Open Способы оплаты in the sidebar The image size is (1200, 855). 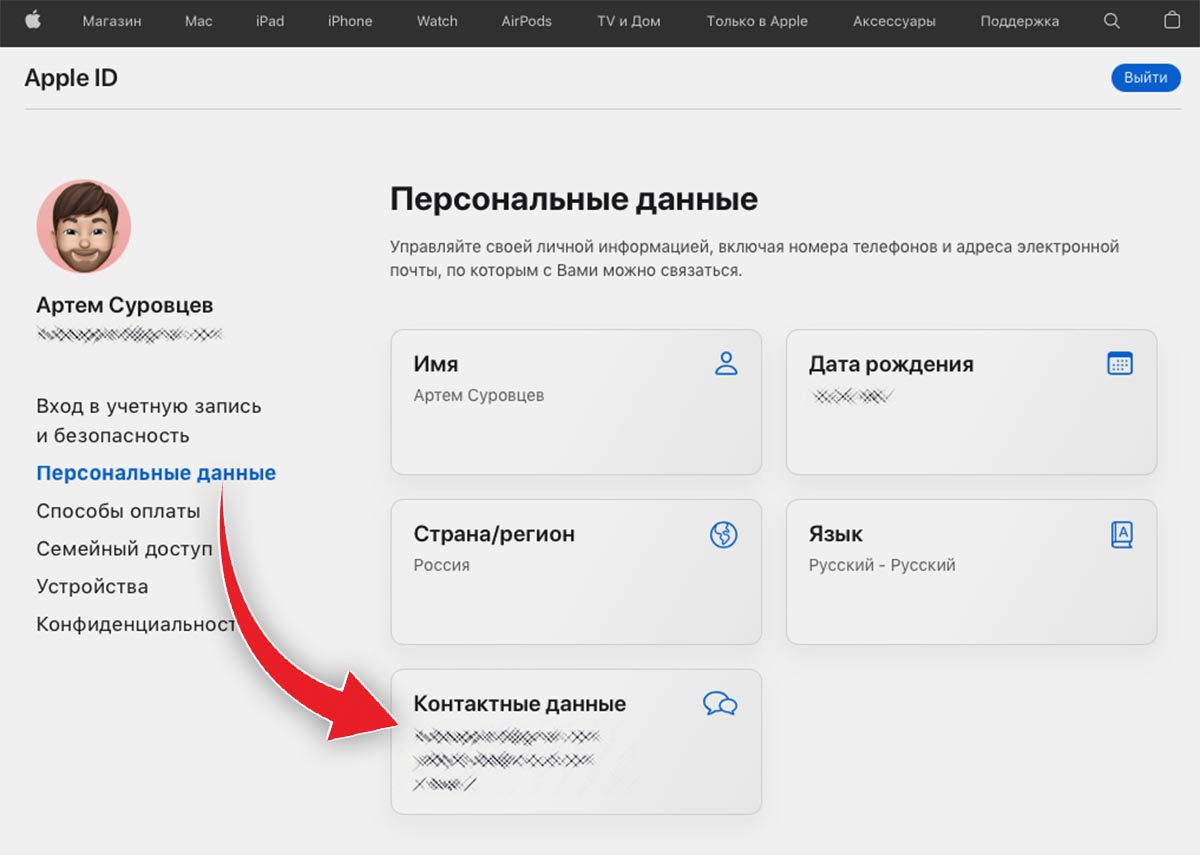pyautogui.click(x=118, y=511)
